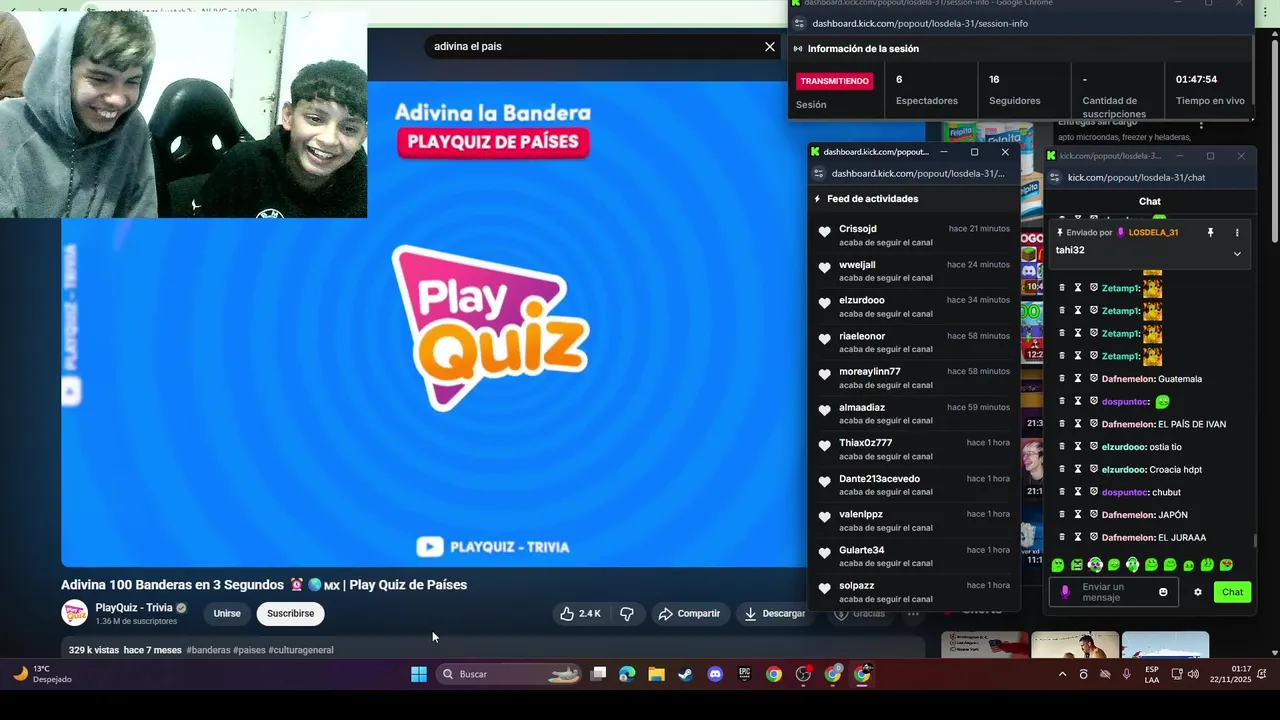
Task: Focus the YouTube search field 'adivina el pais'
Action: (x=595, y=47)
